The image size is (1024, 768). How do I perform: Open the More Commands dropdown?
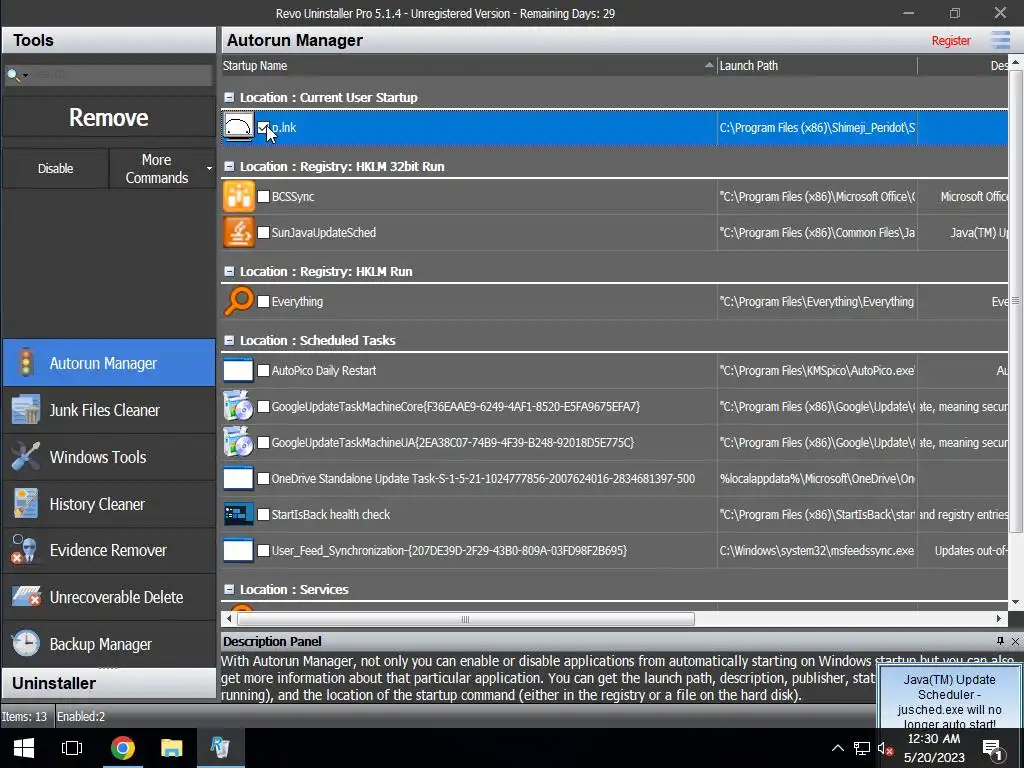click(162, 168)
